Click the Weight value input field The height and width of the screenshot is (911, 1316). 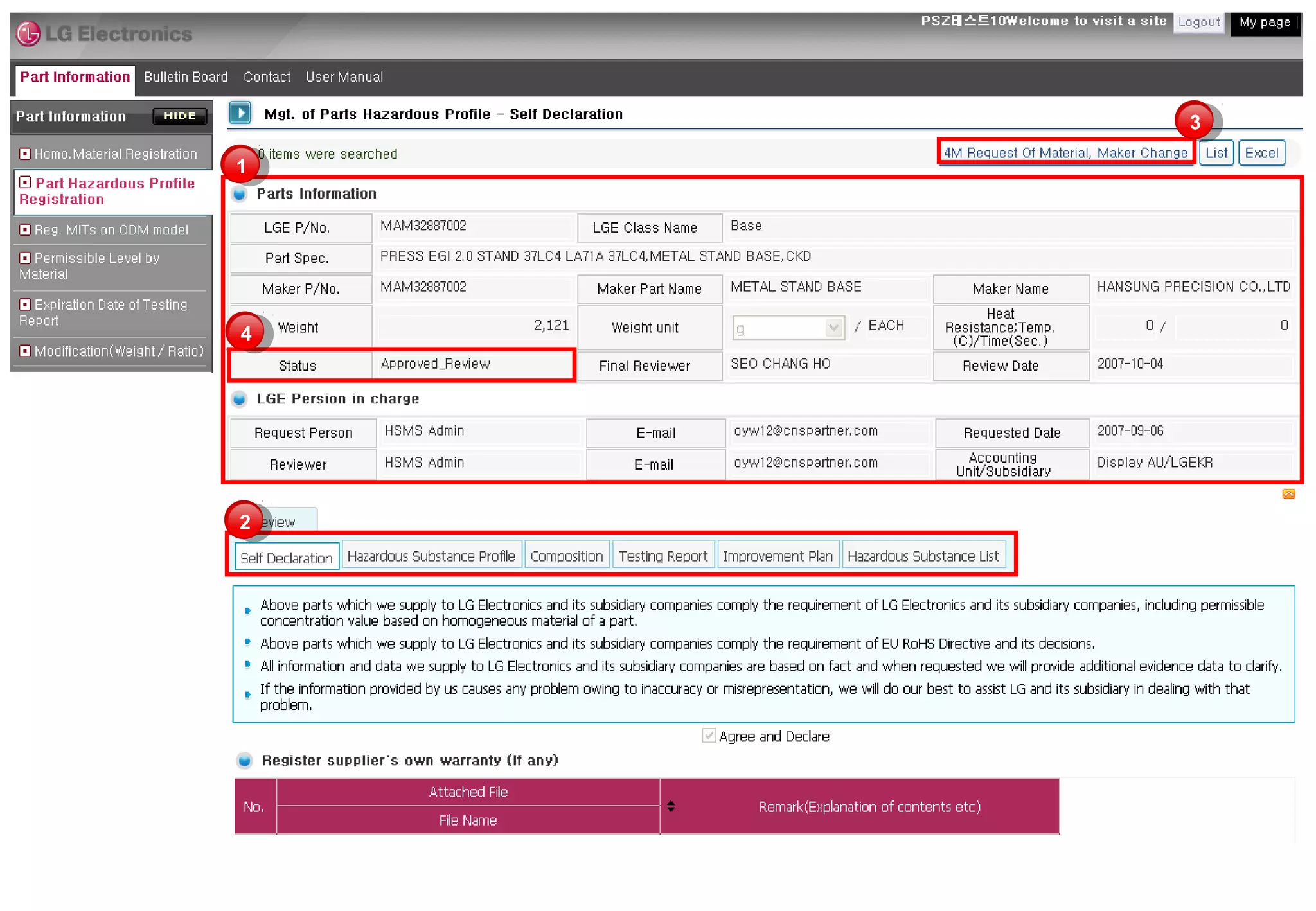[x=474, y=326]
